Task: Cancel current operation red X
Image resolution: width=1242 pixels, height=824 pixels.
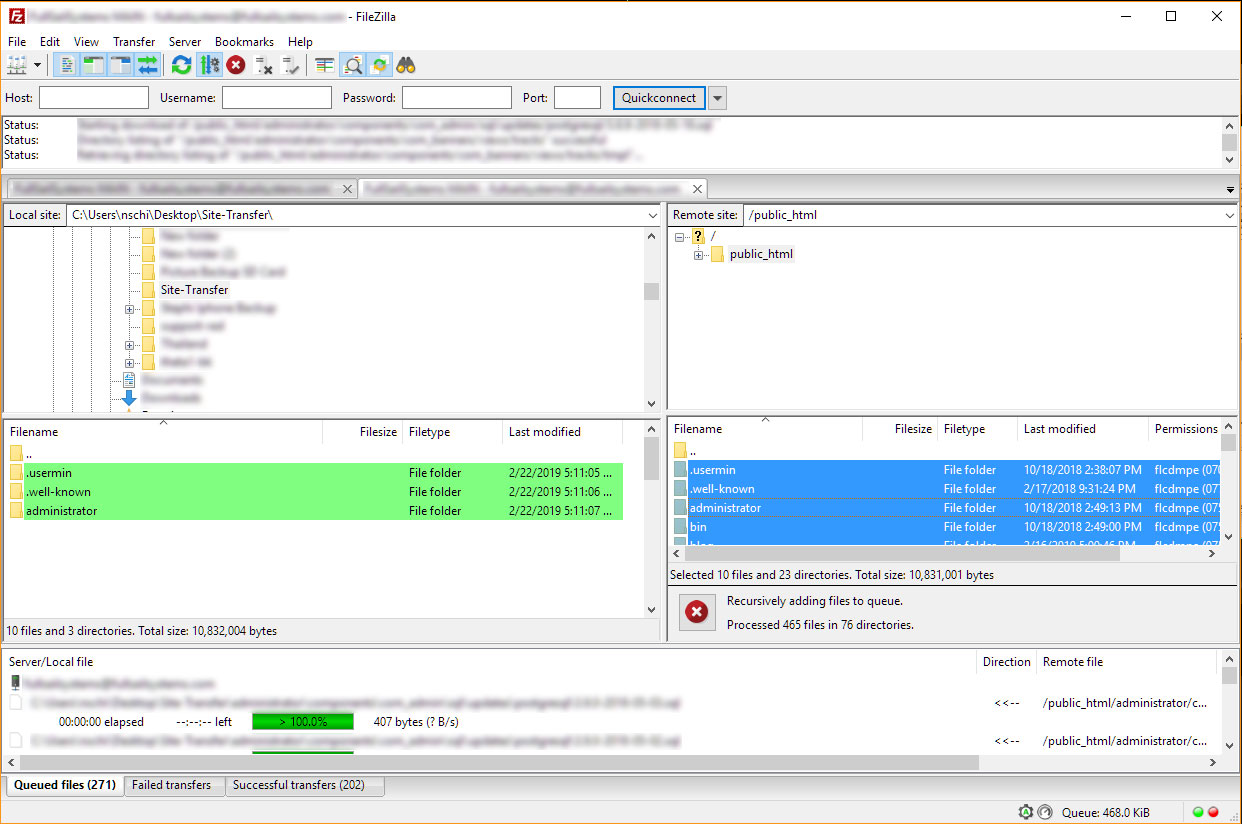Action: click(236, 65)
